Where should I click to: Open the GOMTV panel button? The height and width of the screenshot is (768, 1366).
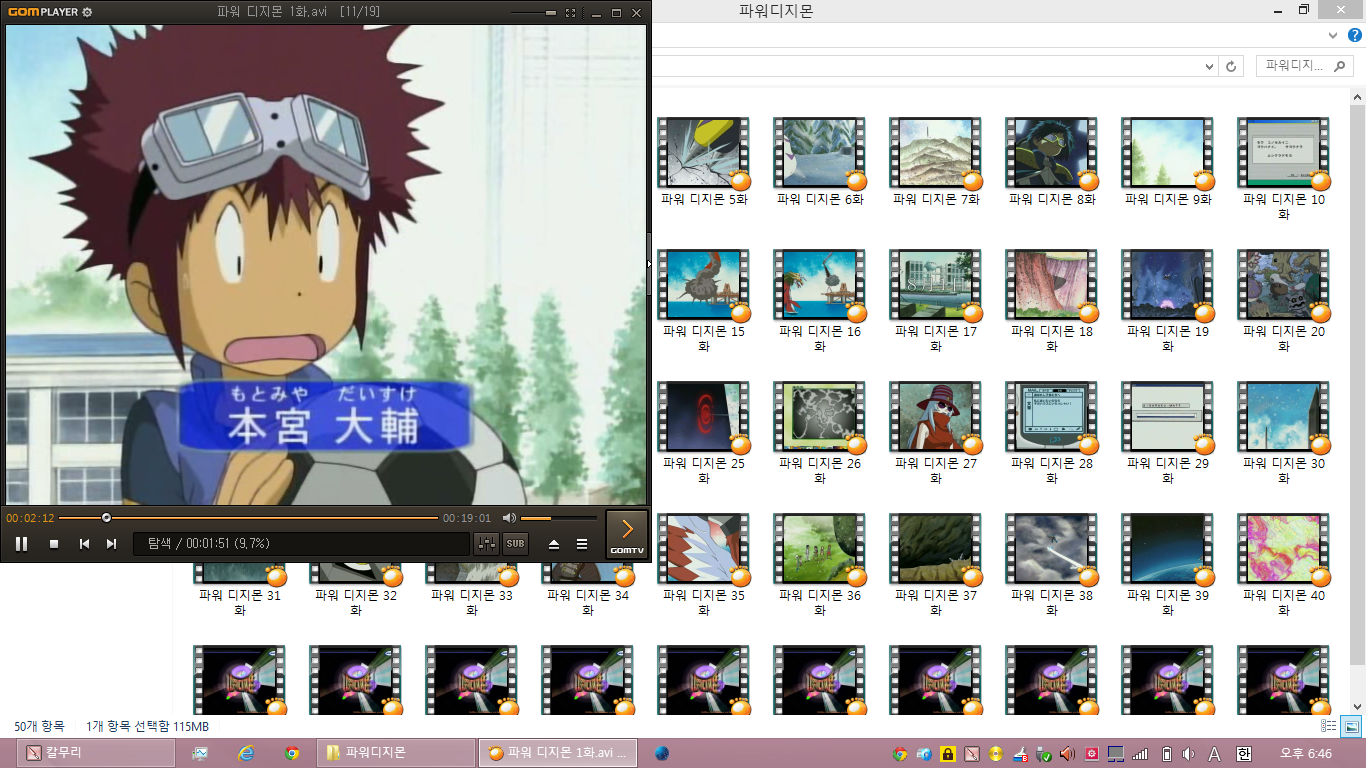(x=627, y=533)
